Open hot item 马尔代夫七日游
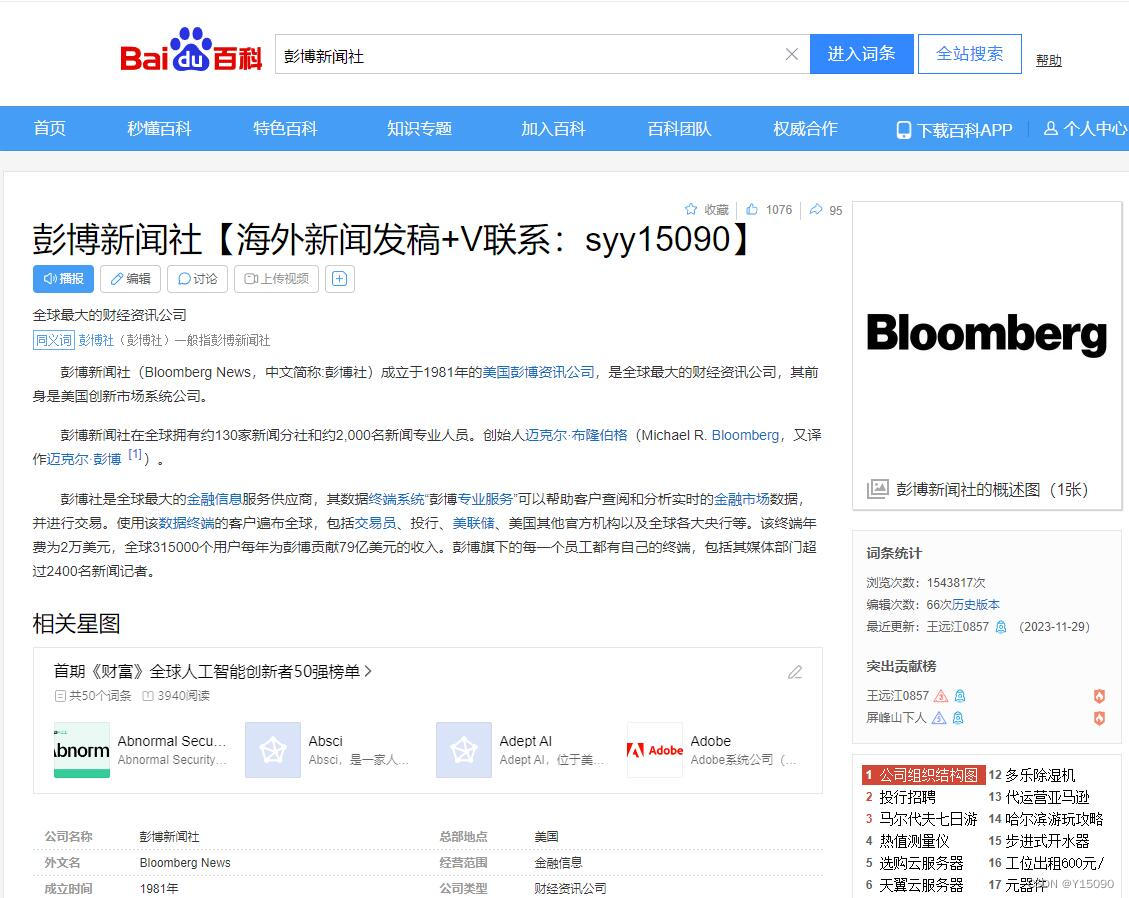 click(x=928, y=819)
